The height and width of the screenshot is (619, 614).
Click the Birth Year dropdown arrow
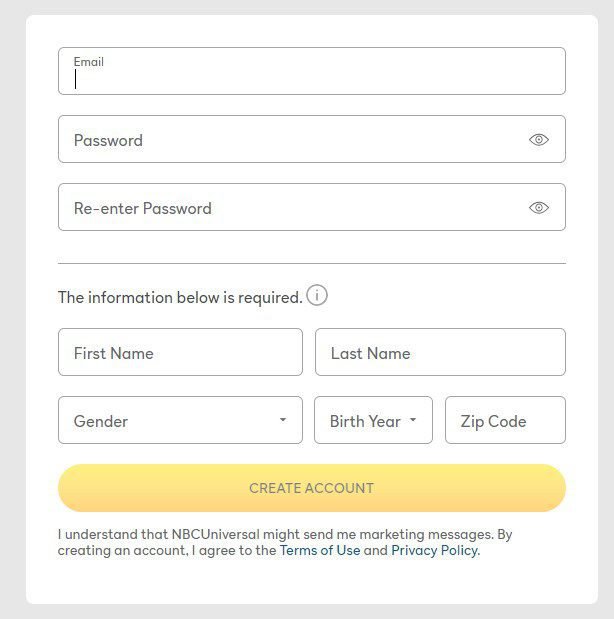(413, 420)
